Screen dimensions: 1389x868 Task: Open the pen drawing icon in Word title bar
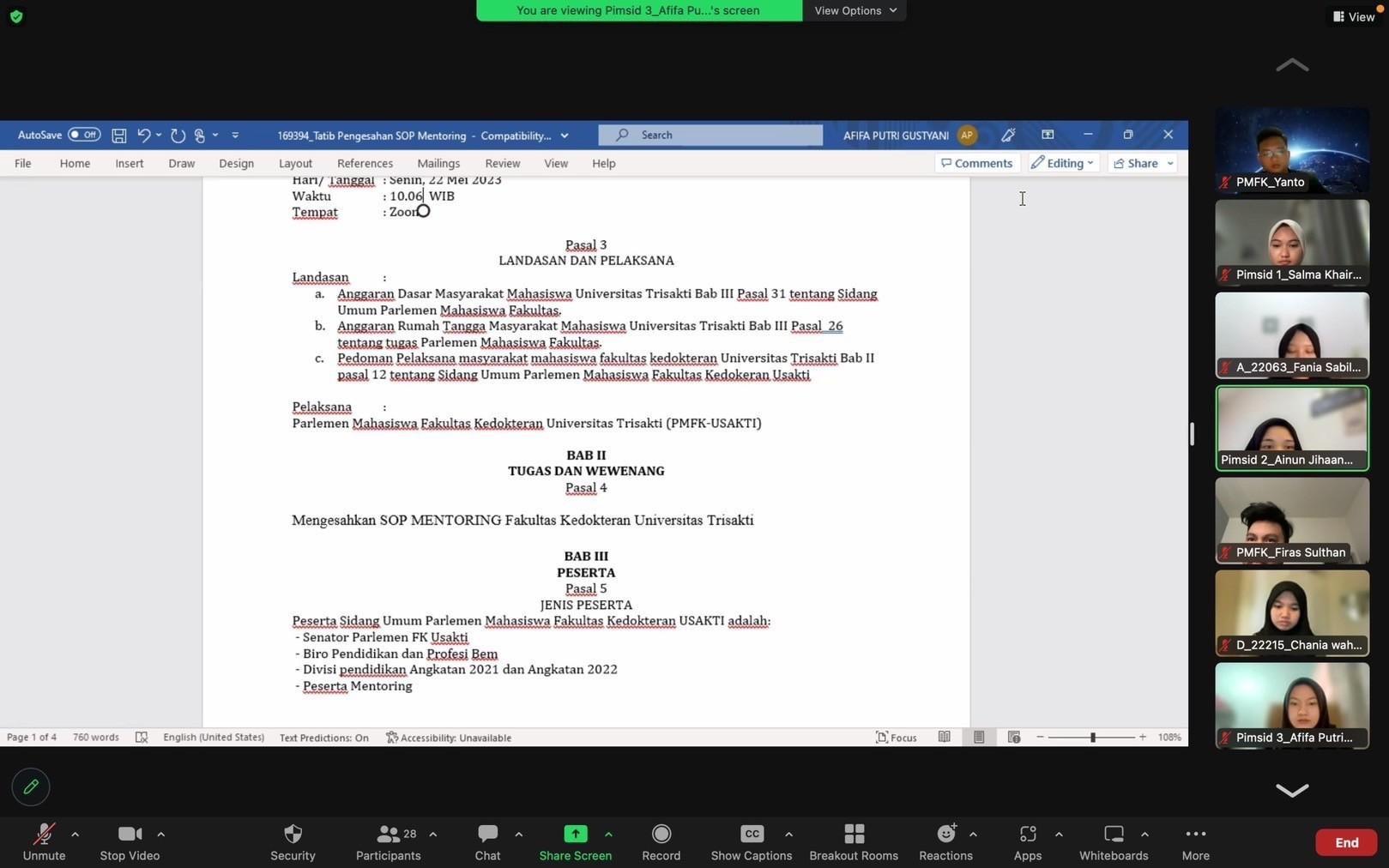1008,135
